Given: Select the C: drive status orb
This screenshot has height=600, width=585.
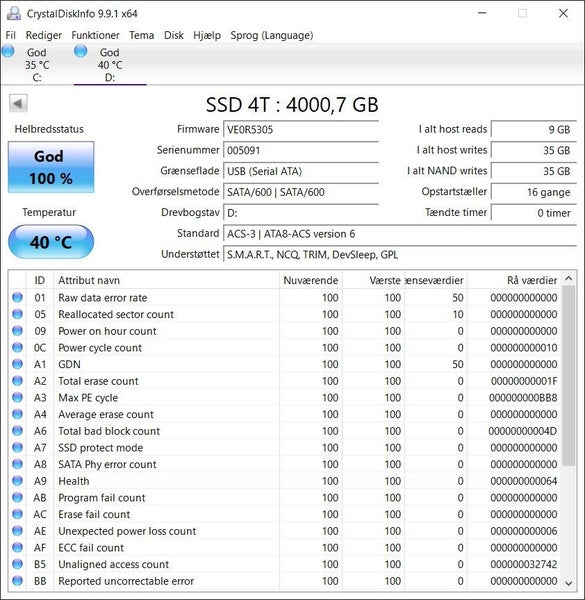Looking at the screenshot, I should (8, 51).
